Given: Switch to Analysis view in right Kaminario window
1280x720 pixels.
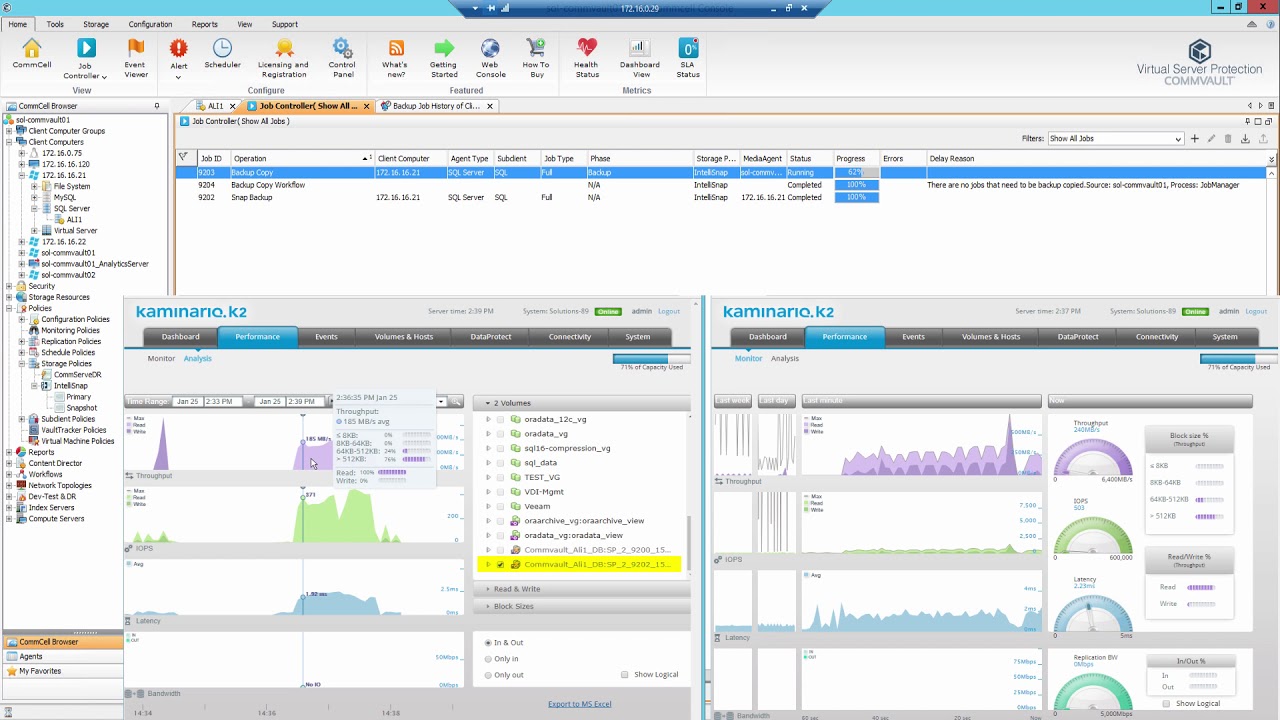Looking at the screenshot, I should (x=785, y=358).
